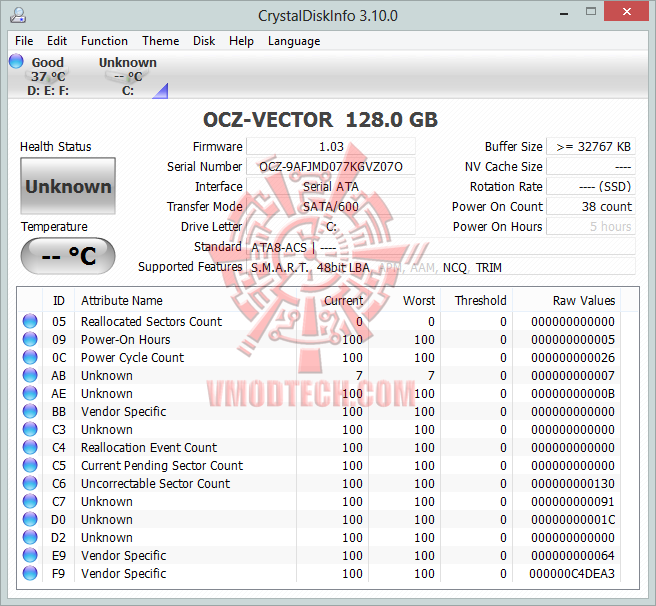
Task: Click the Power On Count field 38 count
Action: coord(591,206)
